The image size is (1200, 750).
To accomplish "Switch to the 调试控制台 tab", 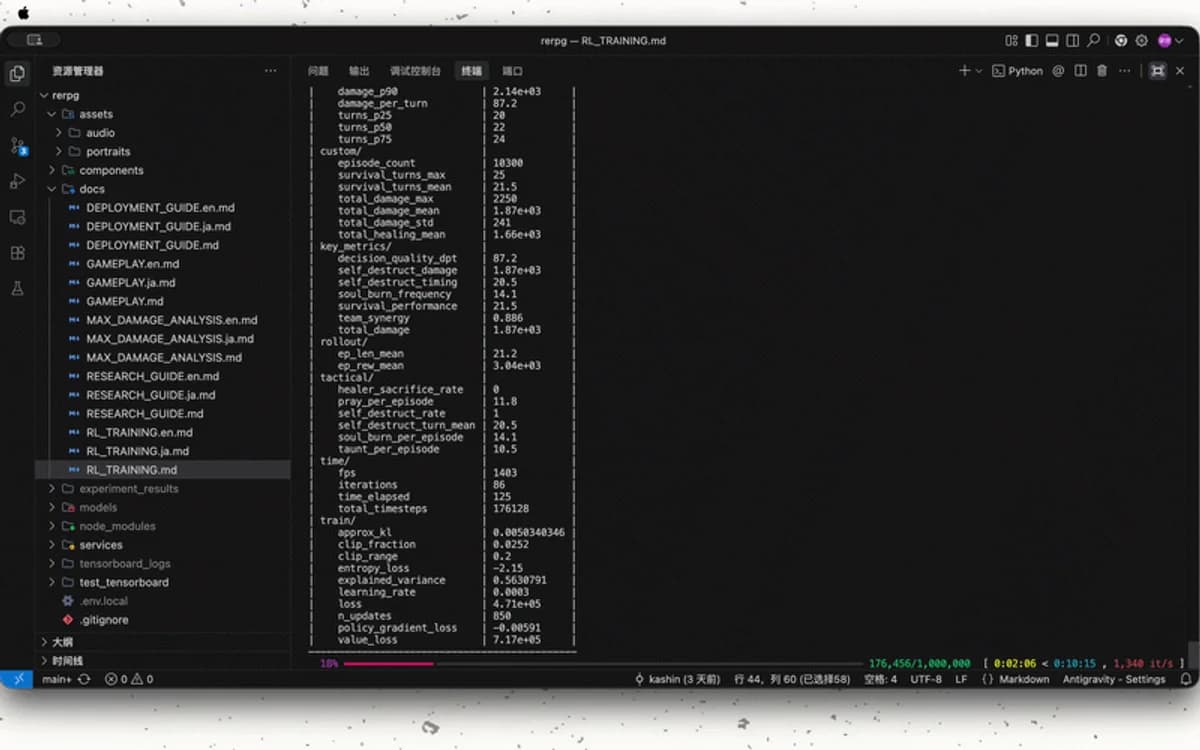I will click(x=415, y=71).
